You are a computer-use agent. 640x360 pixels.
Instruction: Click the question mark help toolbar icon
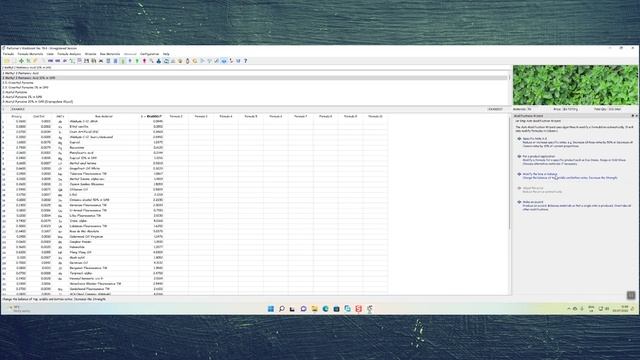tap(245, 61)
